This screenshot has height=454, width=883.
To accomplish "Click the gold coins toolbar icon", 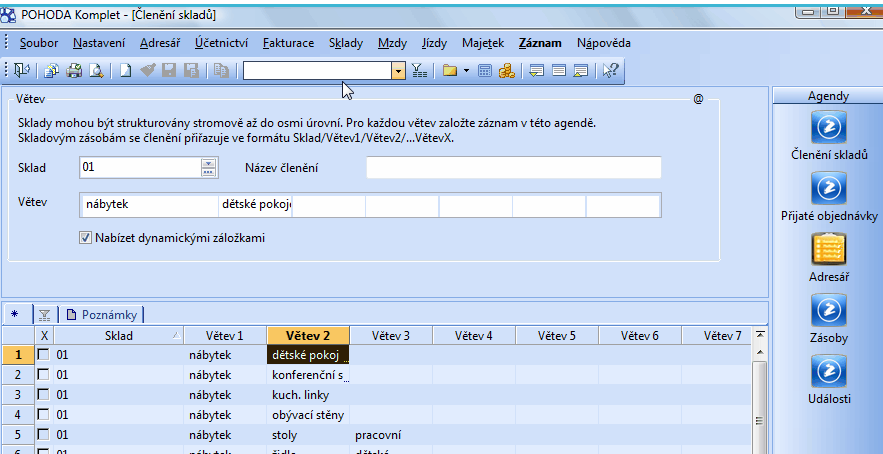I will 507,70.
